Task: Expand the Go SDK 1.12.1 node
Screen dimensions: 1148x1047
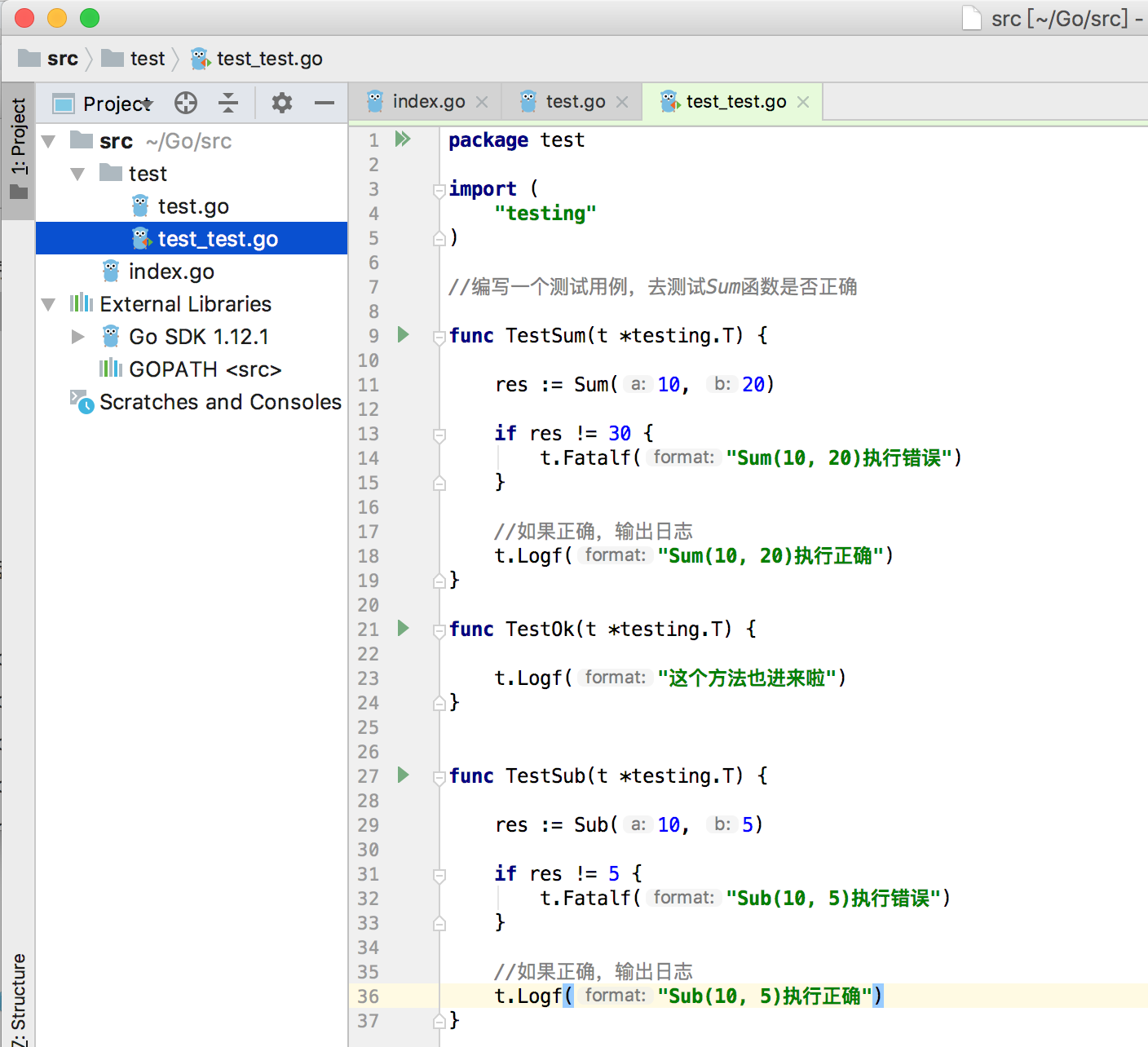Action: coord(77,337)
